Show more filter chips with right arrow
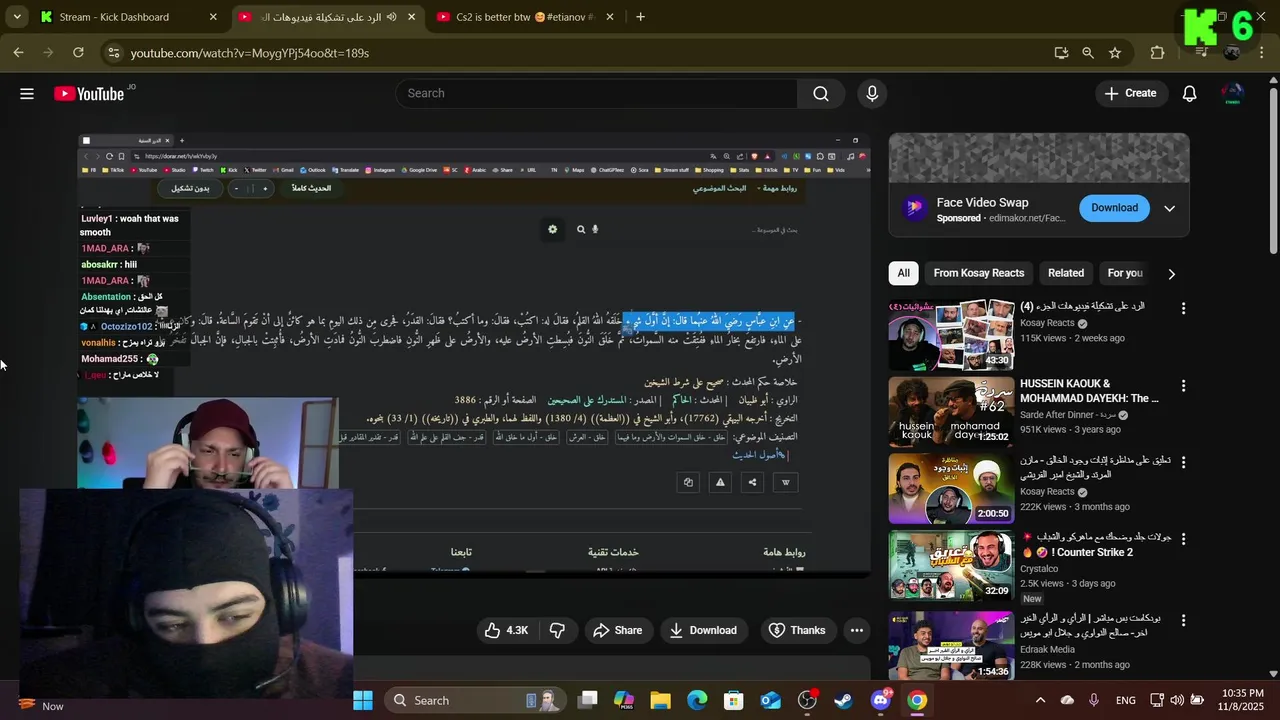 click(1172, 273)
